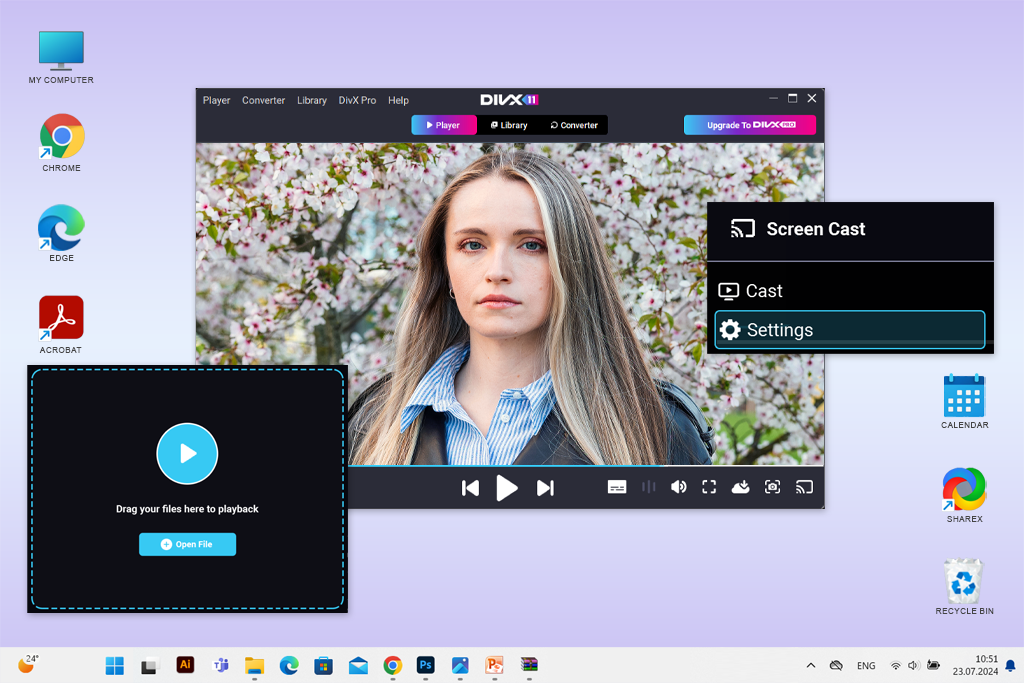Switch to the Converter tab button
This screenshot has height=683, width=1024.
pyautogui.click(x=574, y=125)
